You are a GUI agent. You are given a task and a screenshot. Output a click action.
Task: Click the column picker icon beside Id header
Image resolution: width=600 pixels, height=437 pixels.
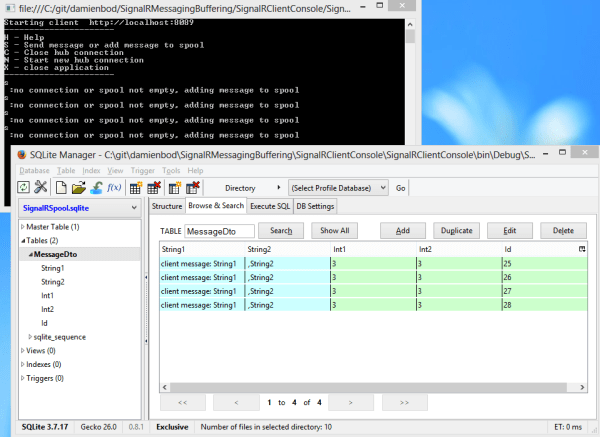tap(582, 249)
